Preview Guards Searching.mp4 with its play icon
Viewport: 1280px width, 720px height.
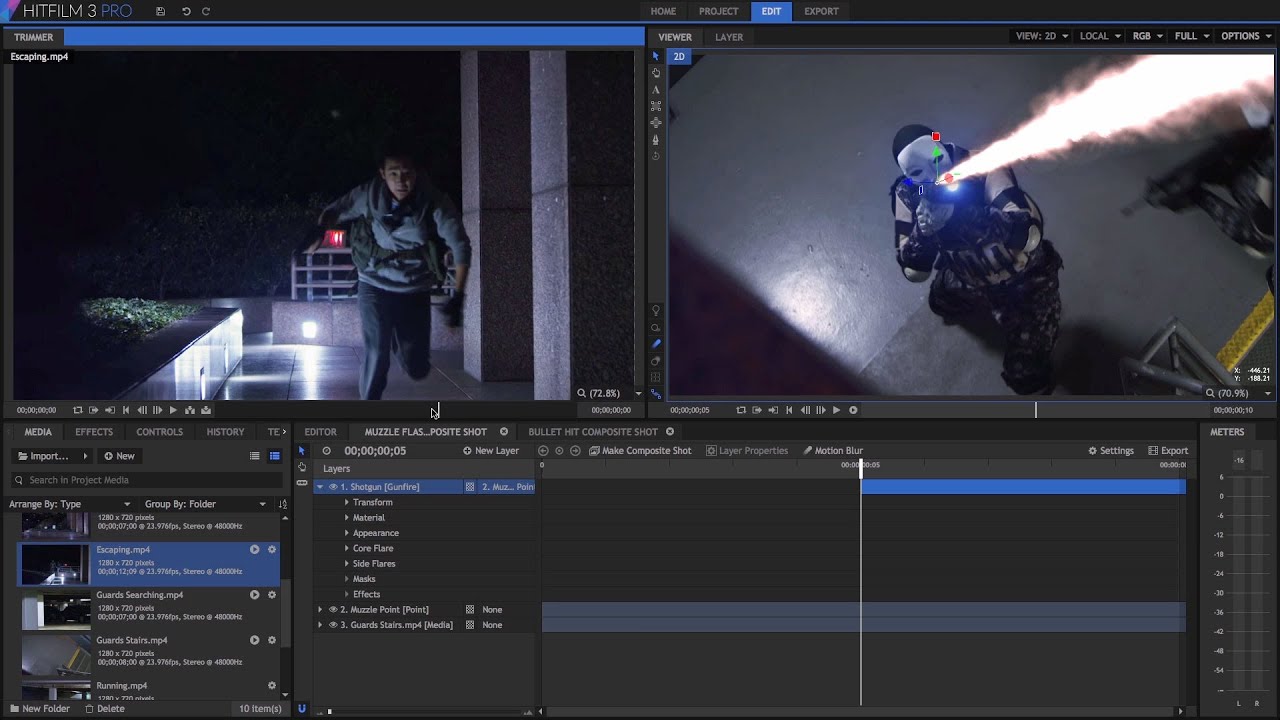click(254, 595)
